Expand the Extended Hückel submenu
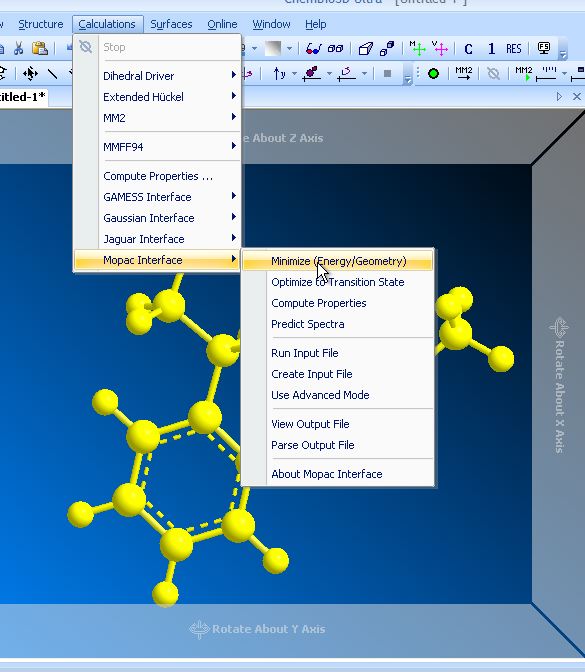Viewport: 585px width, 672px height. click(157, 97)
